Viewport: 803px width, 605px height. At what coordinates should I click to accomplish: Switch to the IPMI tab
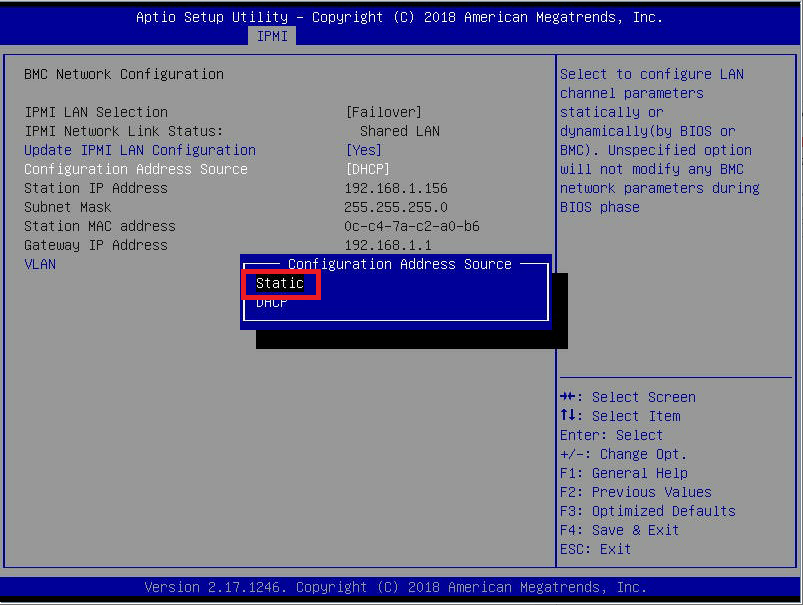point(272,36)
